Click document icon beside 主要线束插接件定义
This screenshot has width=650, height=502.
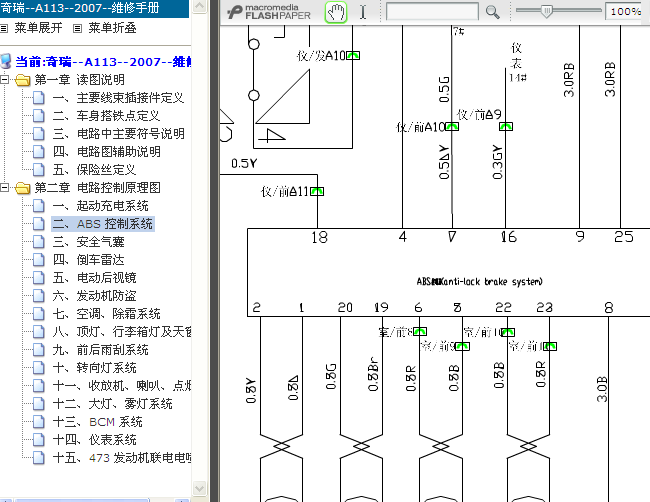point(39,98)
